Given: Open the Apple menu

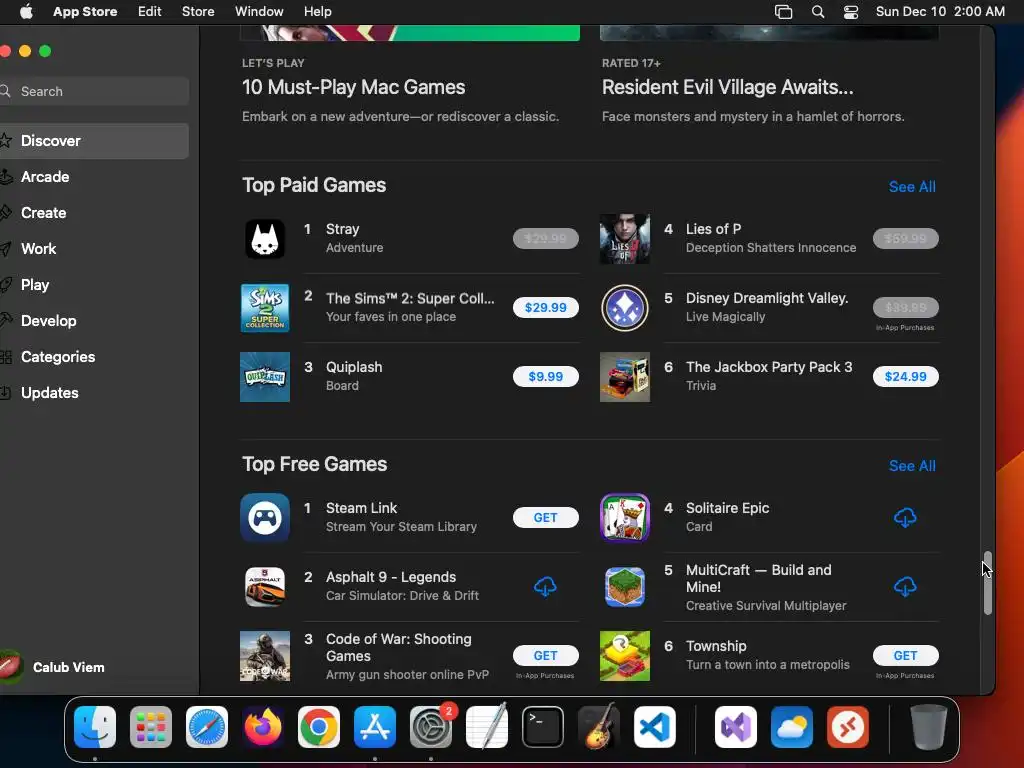Looking at the screenshot, I should [26, 12].
